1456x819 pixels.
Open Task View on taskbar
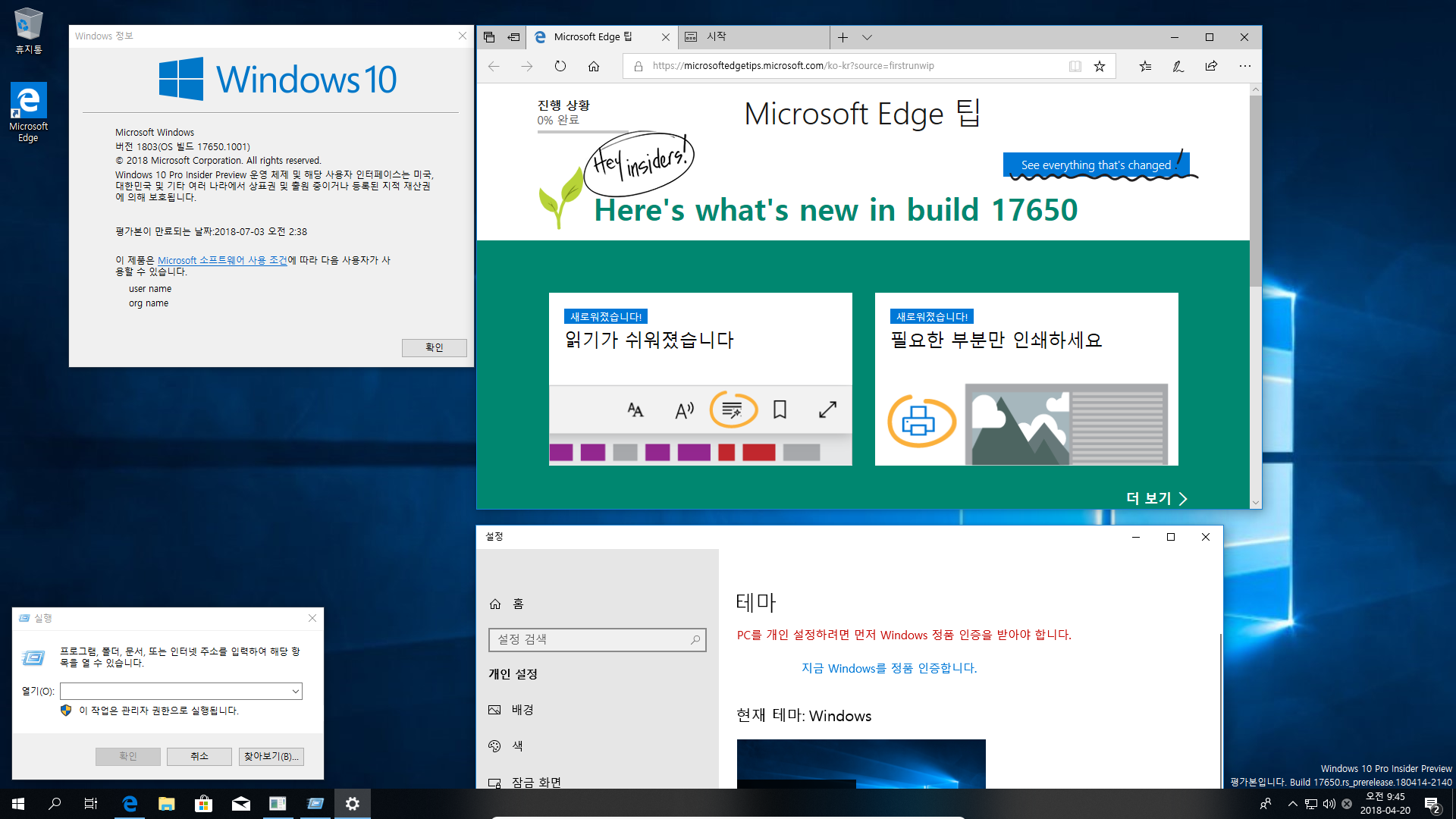click(x=91, y=804)
